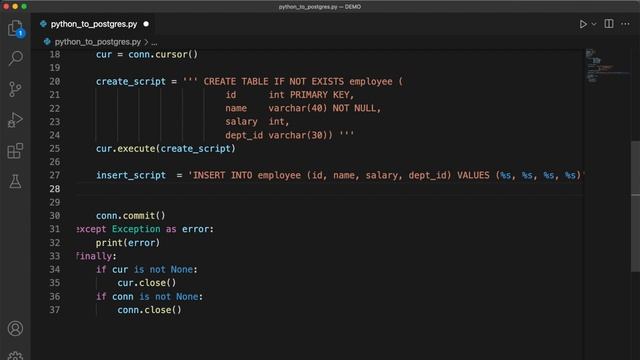Screen dimensions: 640x360
Task: Click 'if conn is not None:' line
Action: point(149,296)
